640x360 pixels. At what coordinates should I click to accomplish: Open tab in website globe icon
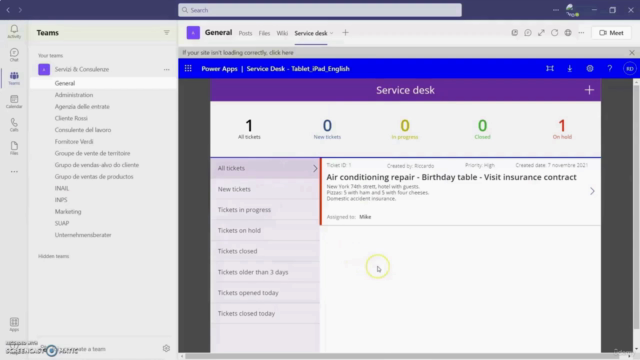(568, 33)
